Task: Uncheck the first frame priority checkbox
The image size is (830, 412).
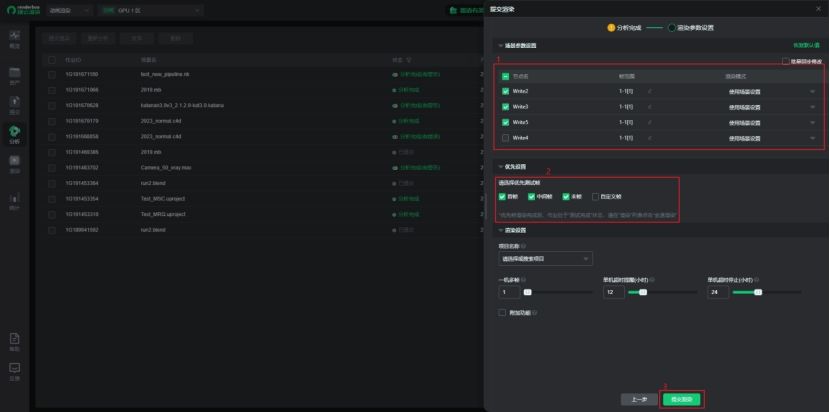Action: click(x=502, y=197)
